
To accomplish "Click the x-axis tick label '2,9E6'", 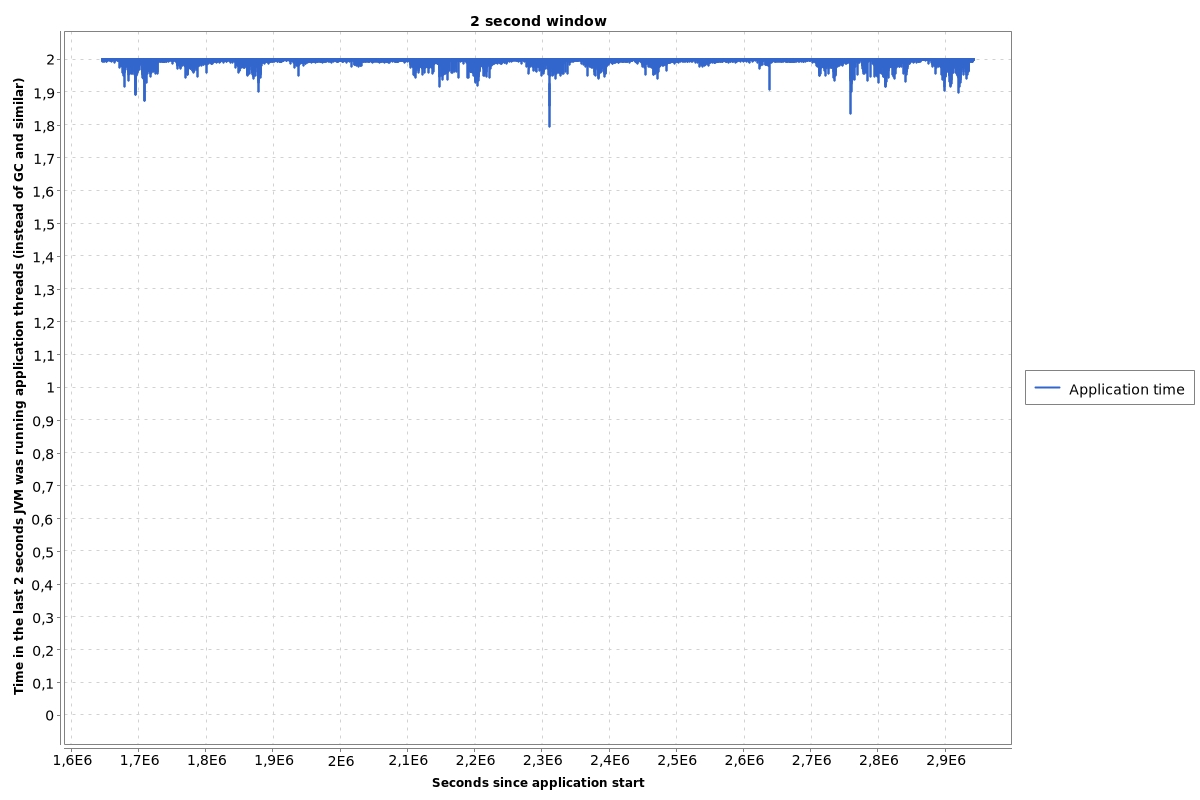I will click(x=946, y=761).
